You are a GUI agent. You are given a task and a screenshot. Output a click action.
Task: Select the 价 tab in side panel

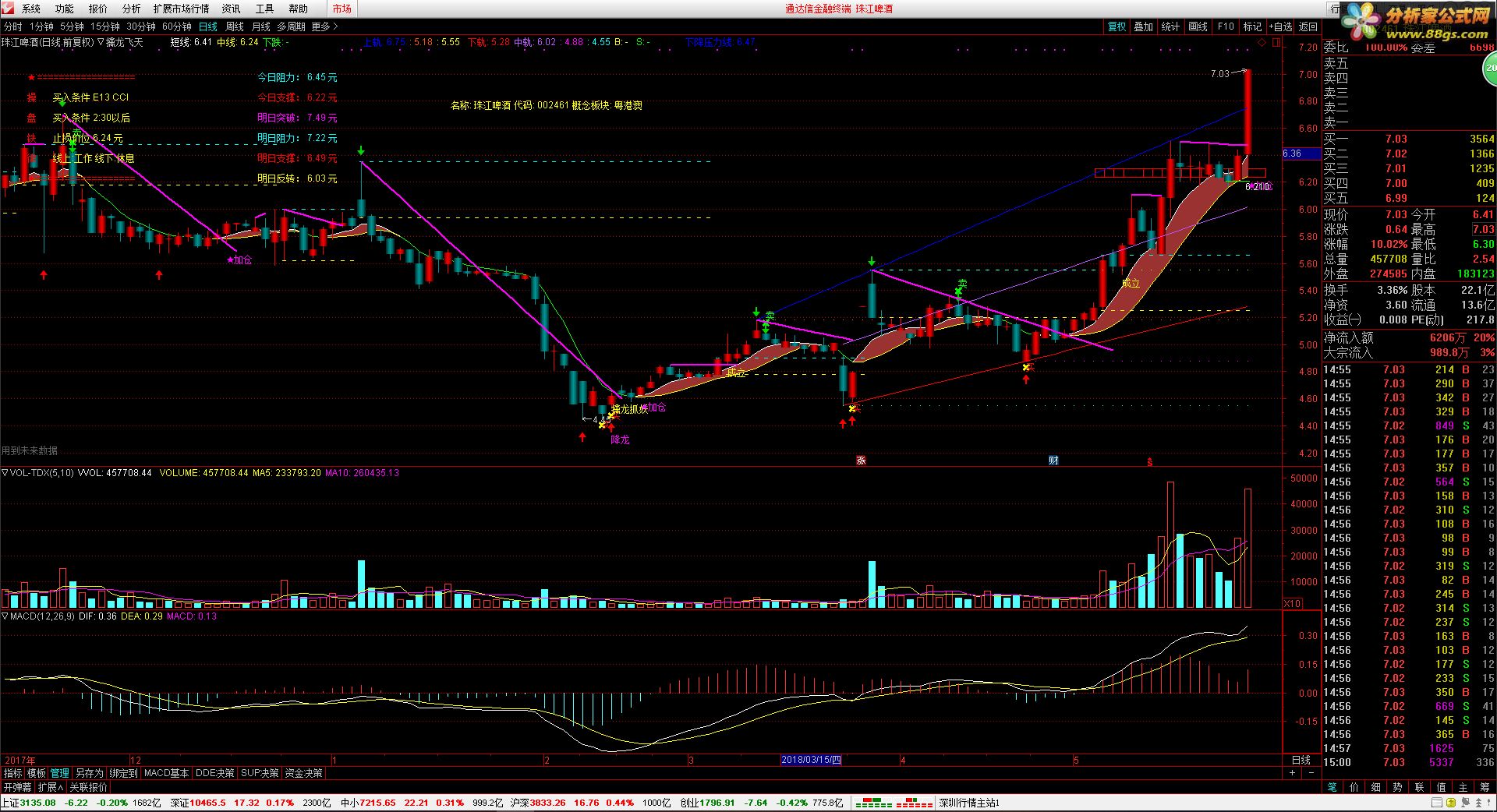point(1354,787)
